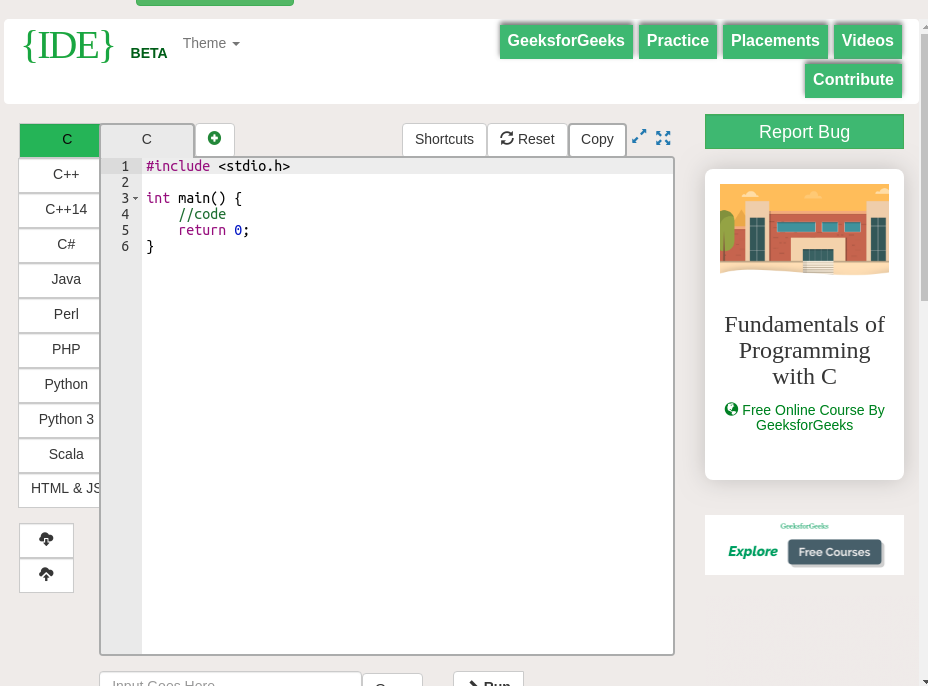Open the Theme dropdown

point(210,43)
